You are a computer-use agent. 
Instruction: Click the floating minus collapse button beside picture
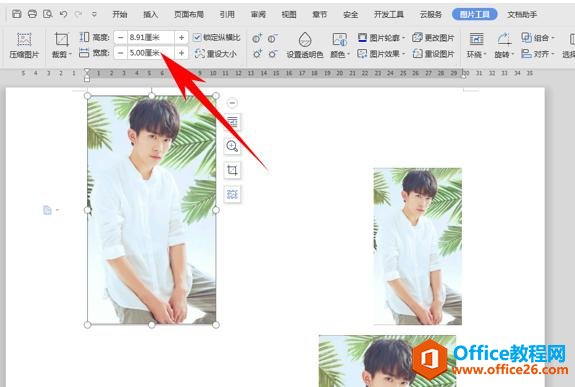[x=232, y=103]
